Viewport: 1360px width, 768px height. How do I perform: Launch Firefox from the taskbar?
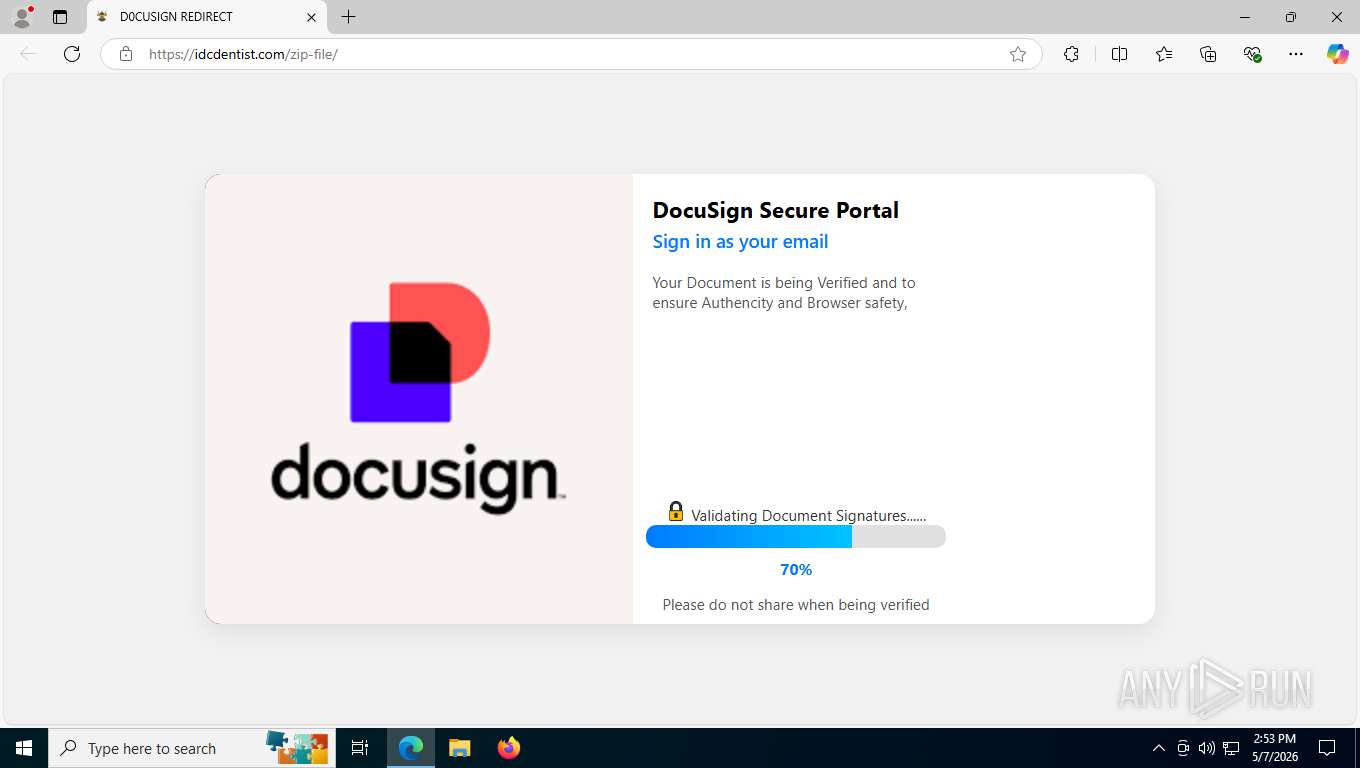coord(509,748)
